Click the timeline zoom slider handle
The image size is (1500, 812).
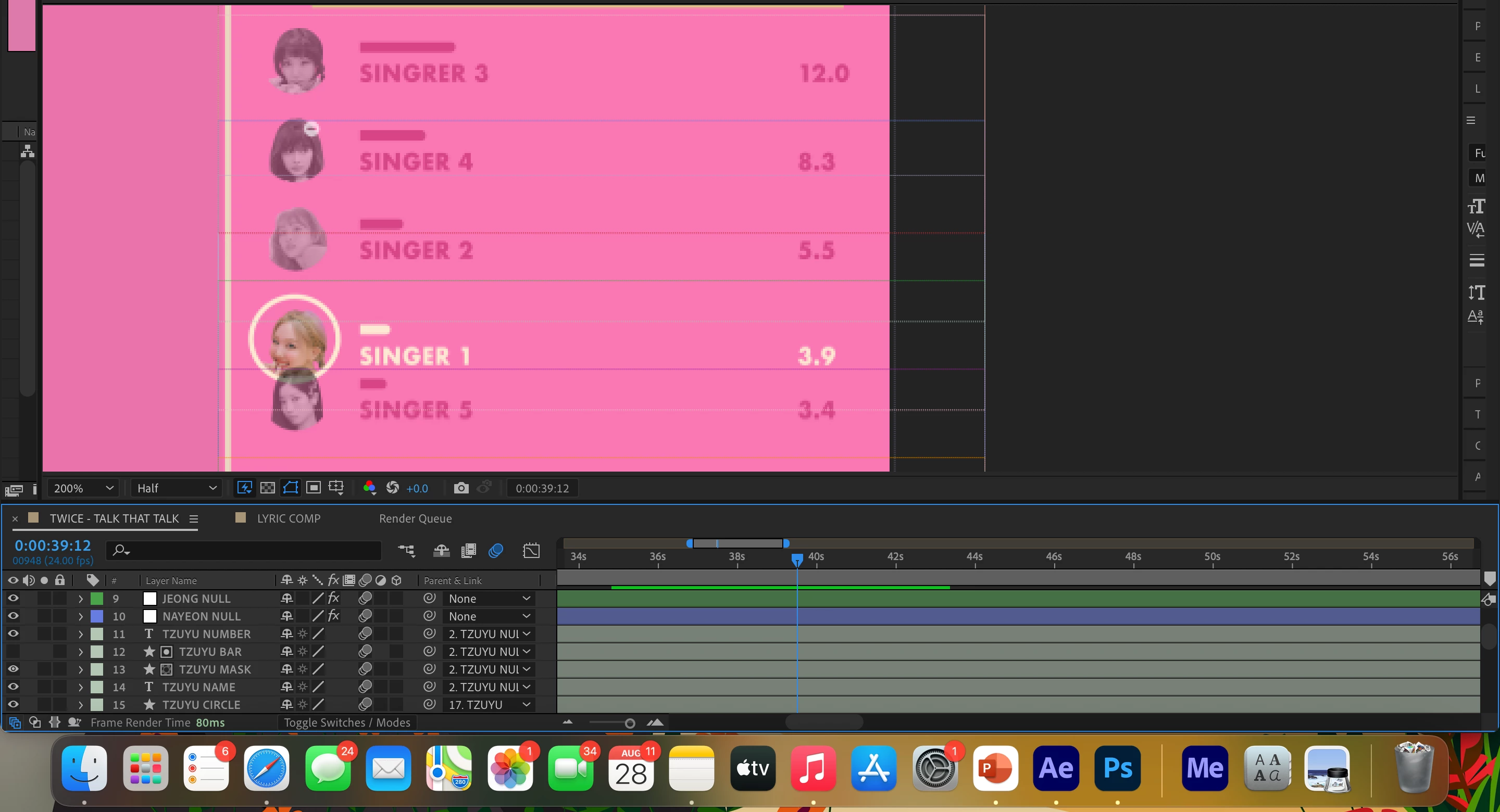[x=630, y=723]
